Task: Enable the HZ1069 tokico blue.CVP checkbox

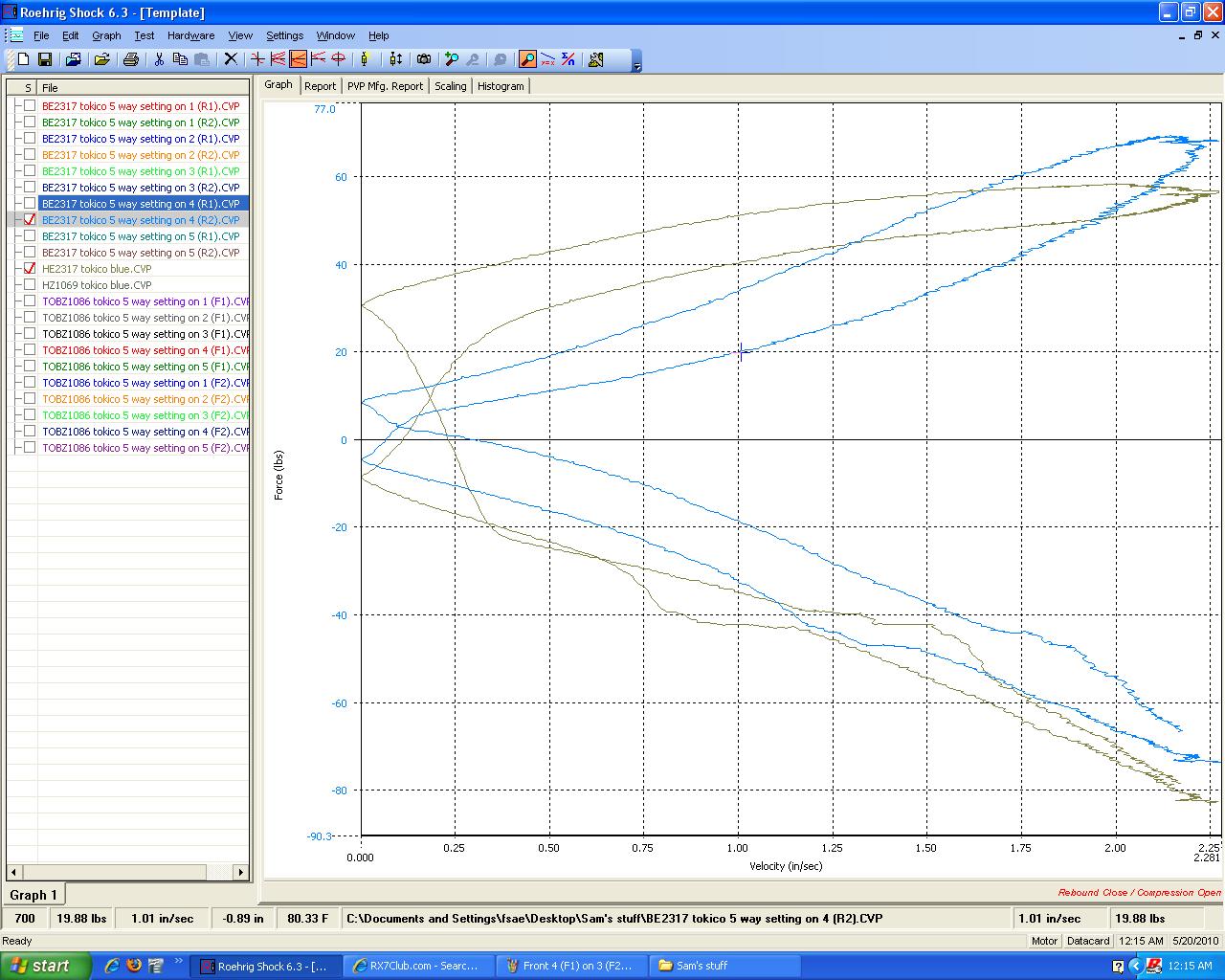Action: click(30, 285)
